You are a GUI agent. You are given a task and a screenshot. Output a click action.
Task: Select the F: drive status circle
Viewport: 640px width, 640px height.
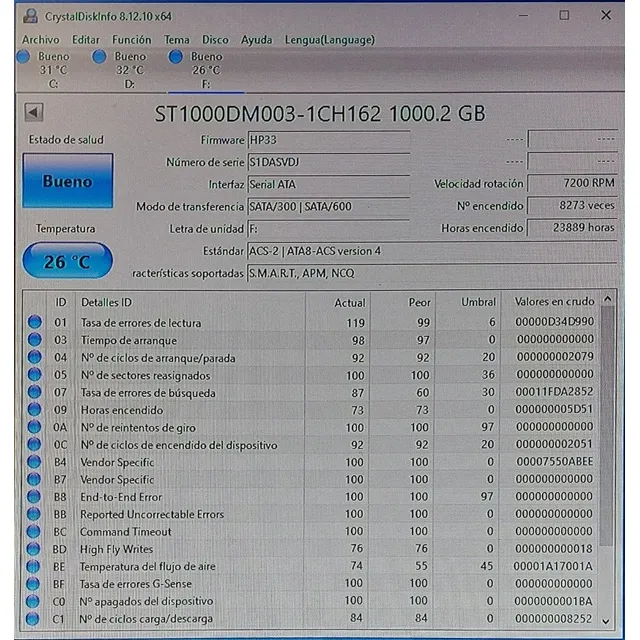coord(176,57)
